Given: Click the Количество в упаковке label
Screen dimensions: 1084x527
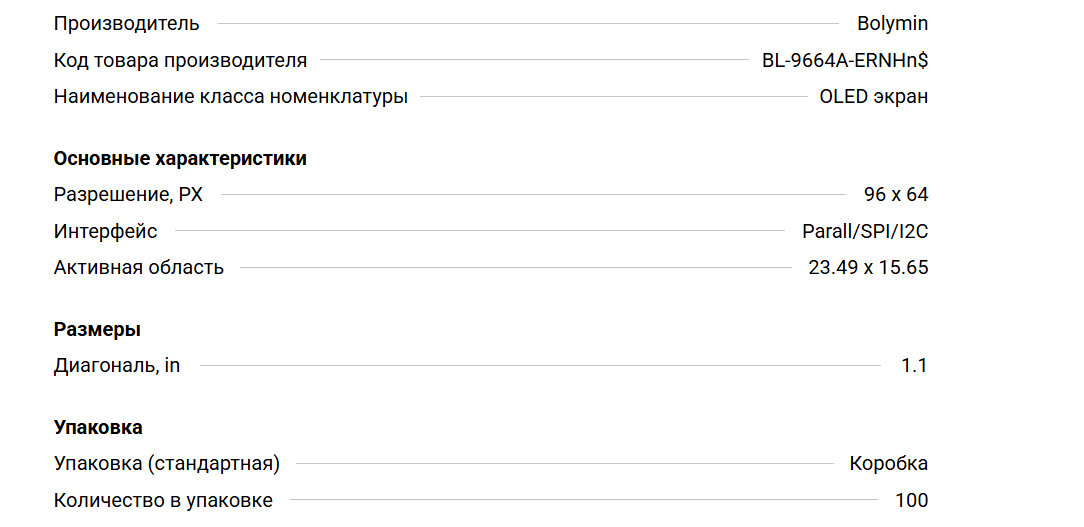Looking at the screenshot, I should click(163, 501).
